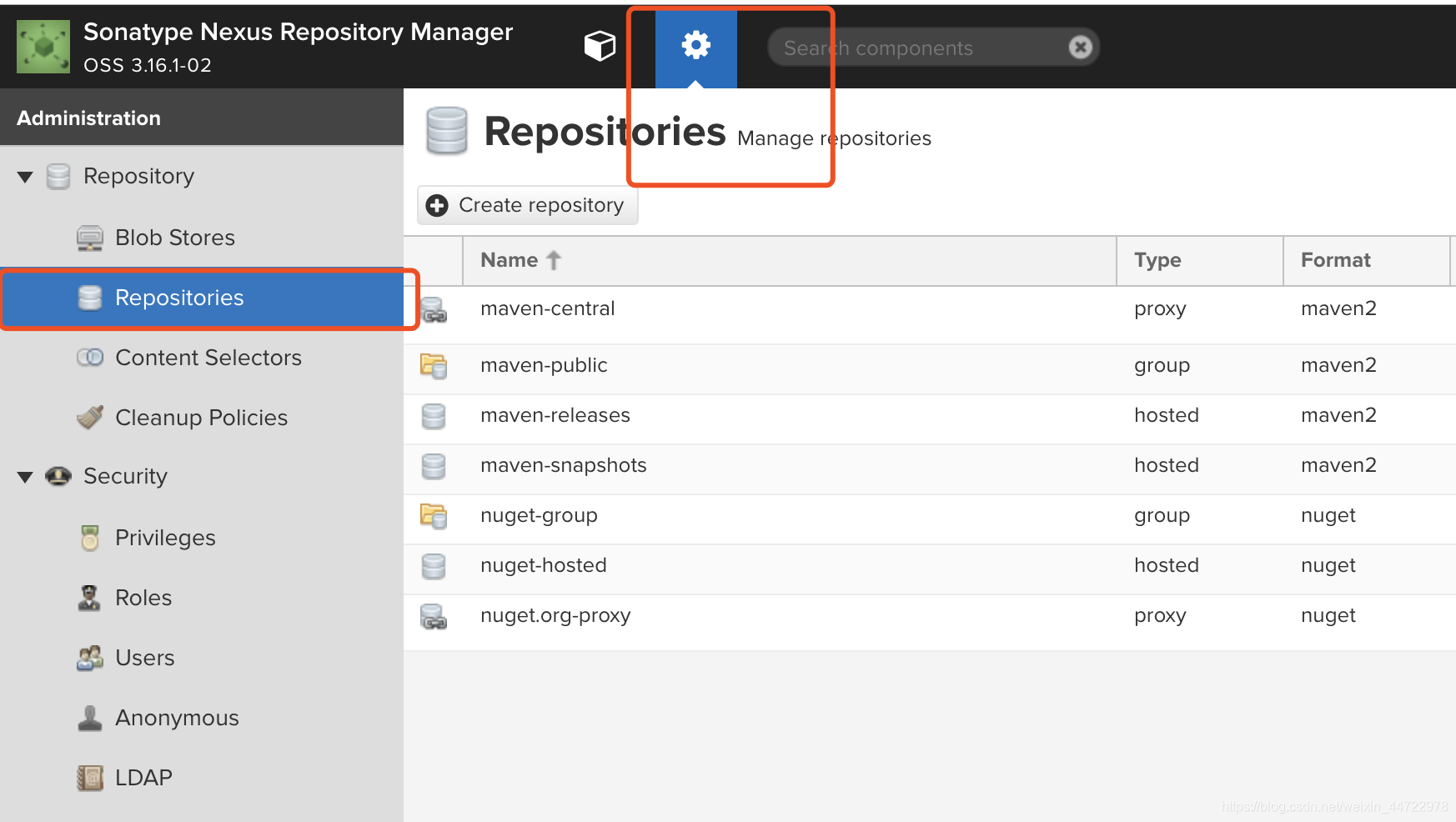Click the maven-releases hosted icon
The height and width of the screenshot is (822, 1456).
tap(434, 416)
